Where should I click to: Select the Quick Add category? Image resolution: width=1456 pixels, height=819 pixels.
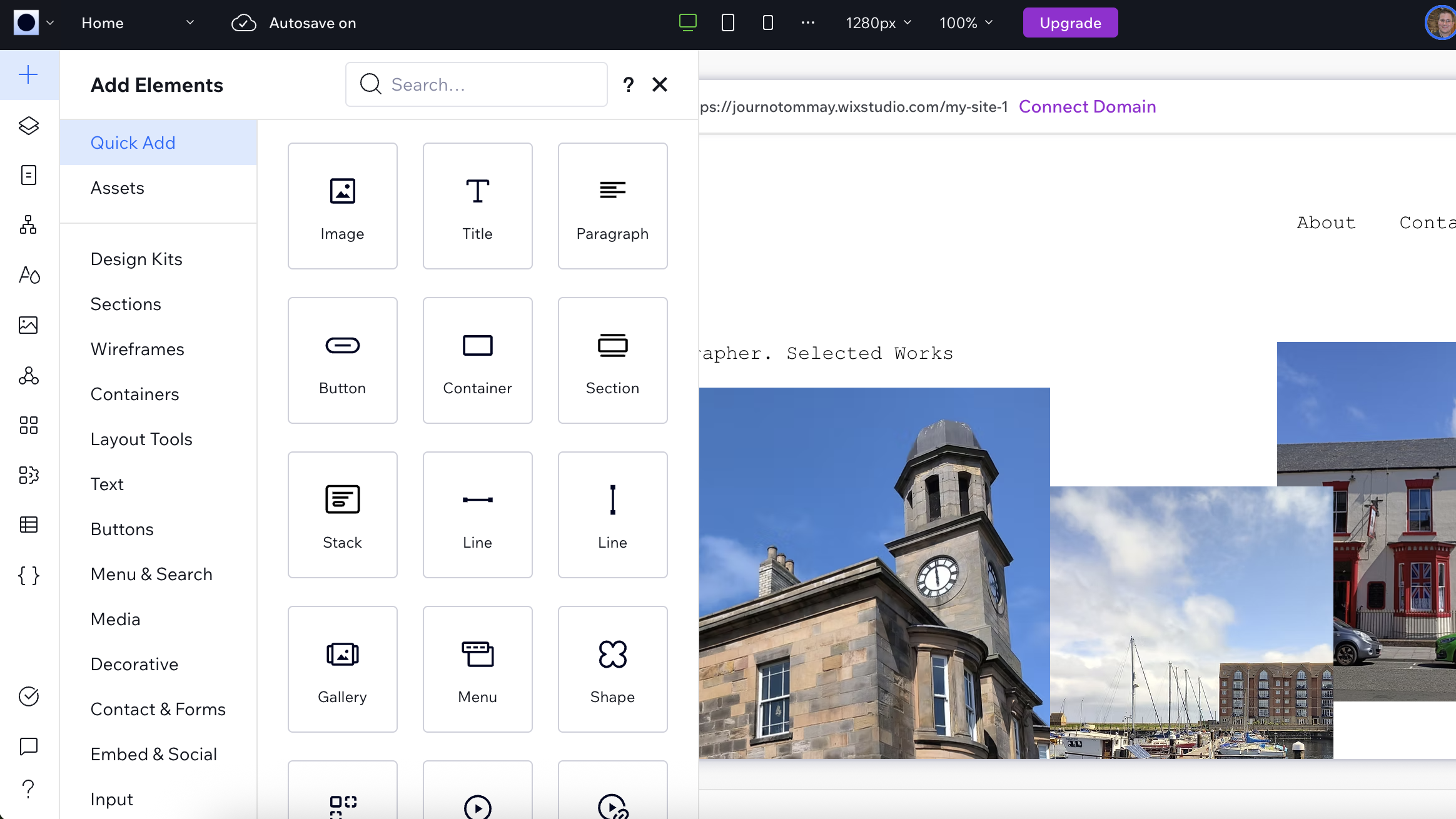pyautogui.click(x=158, y=143)
